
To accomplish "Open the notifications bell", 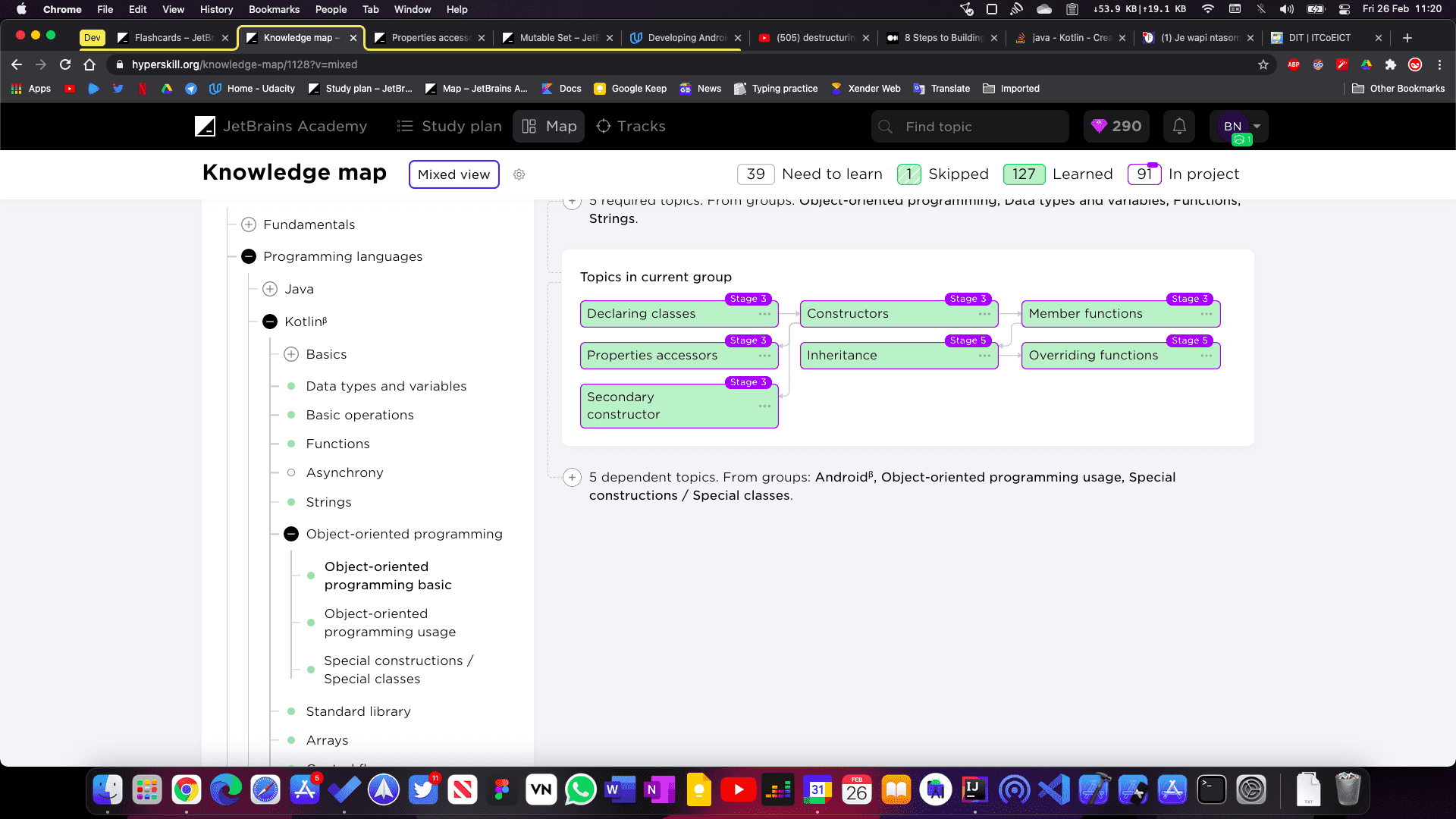I will coord(1179,127).
